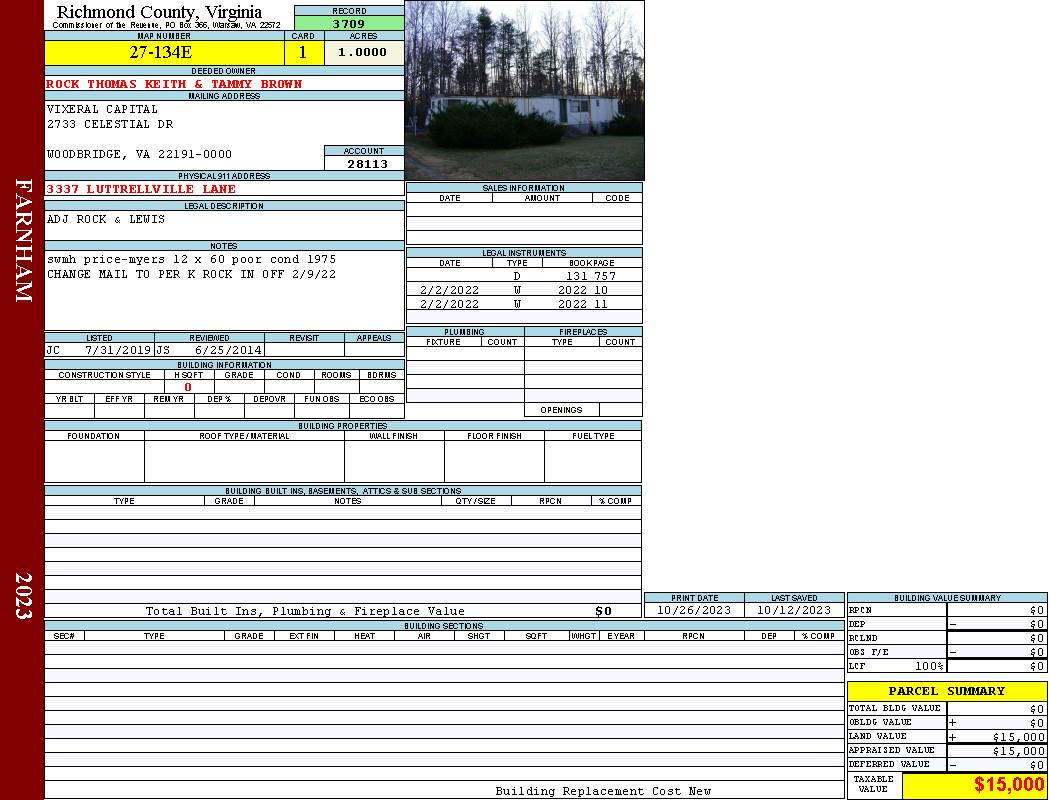
Task: Click the reviewed date 6/25/2014
Action: (x=228, y=351)
